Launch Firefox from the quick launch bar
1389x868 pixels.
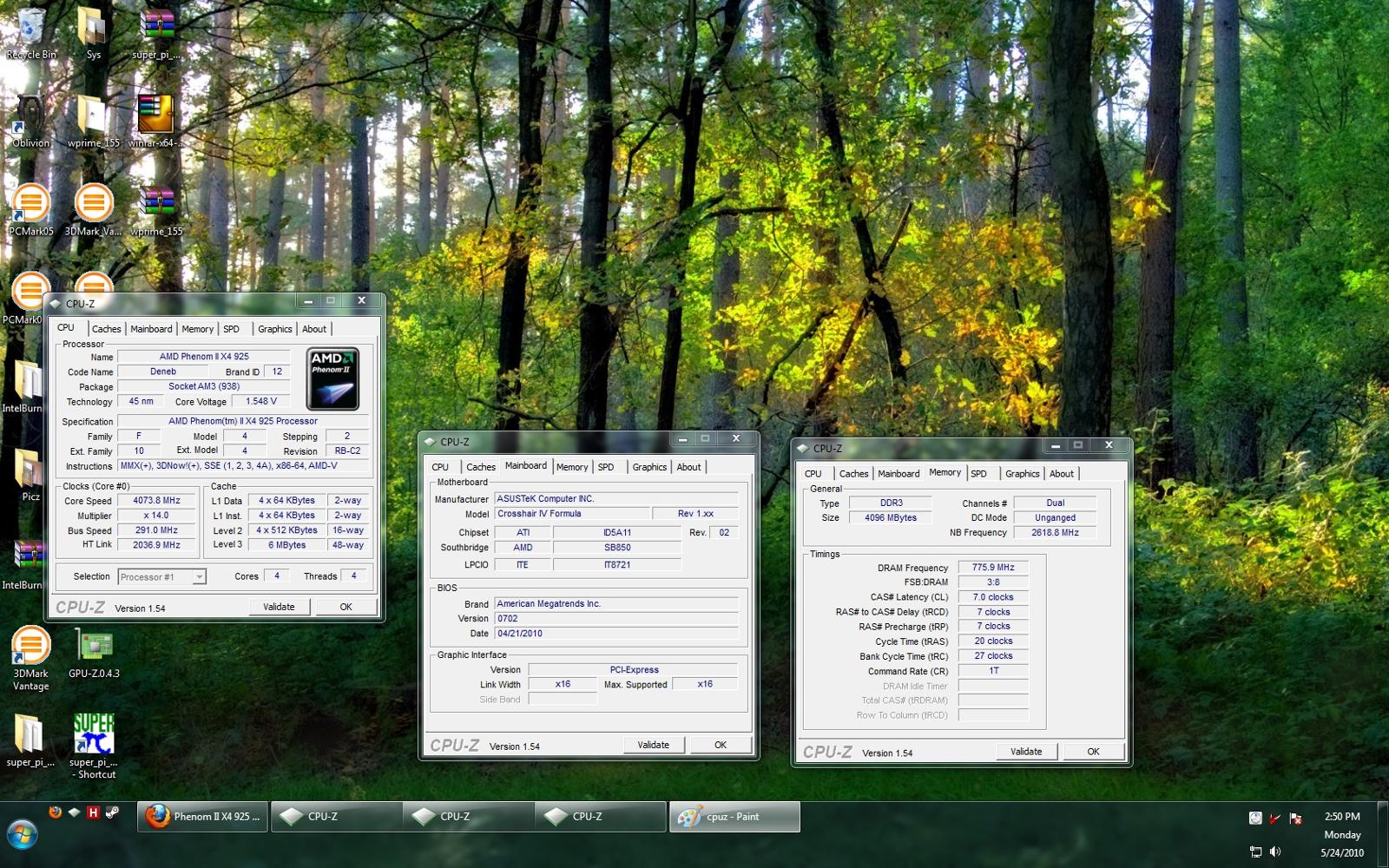tap(55, 812)
